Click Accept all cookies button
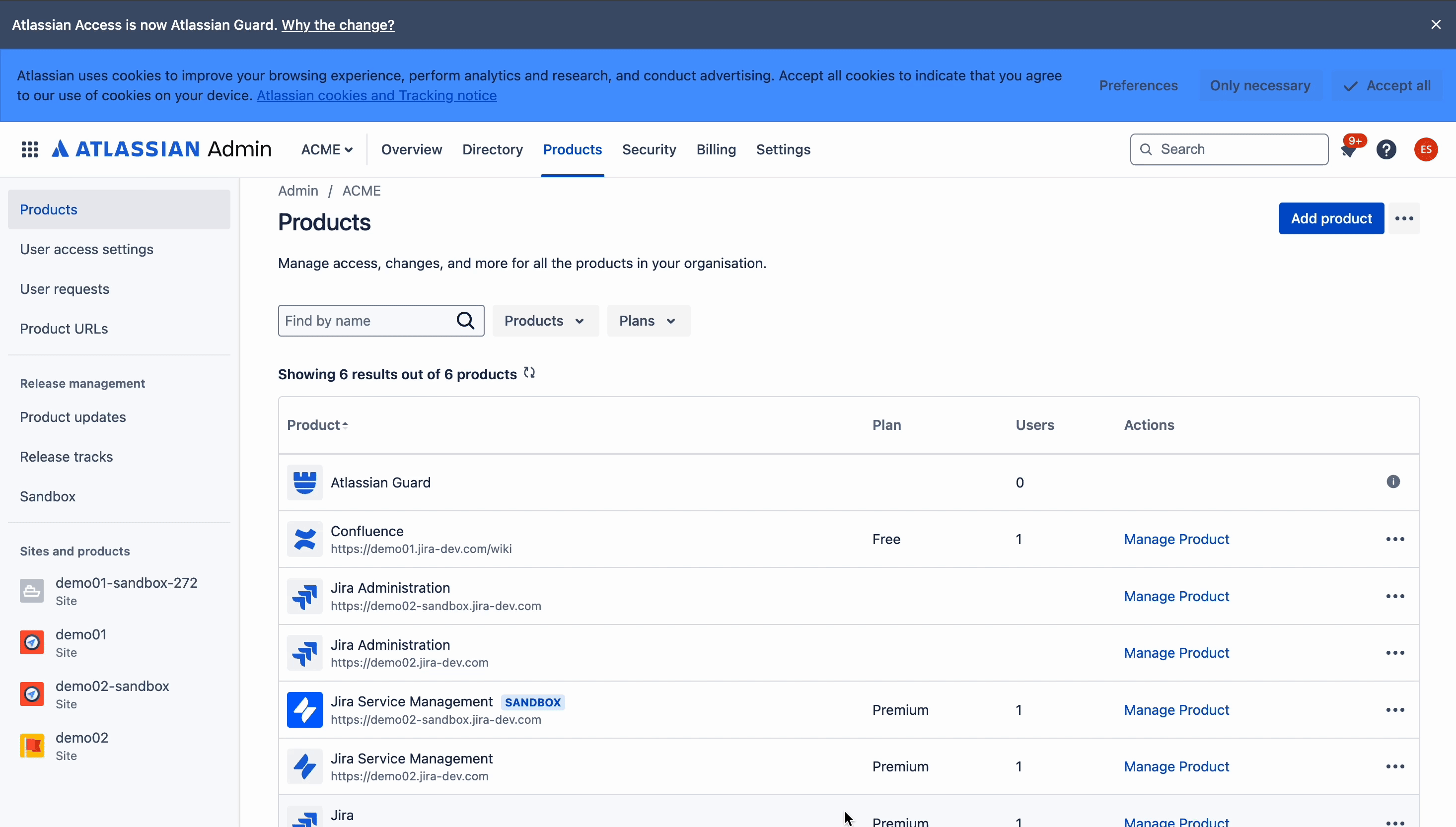The image size is (1456, 827). [1386, 85]
